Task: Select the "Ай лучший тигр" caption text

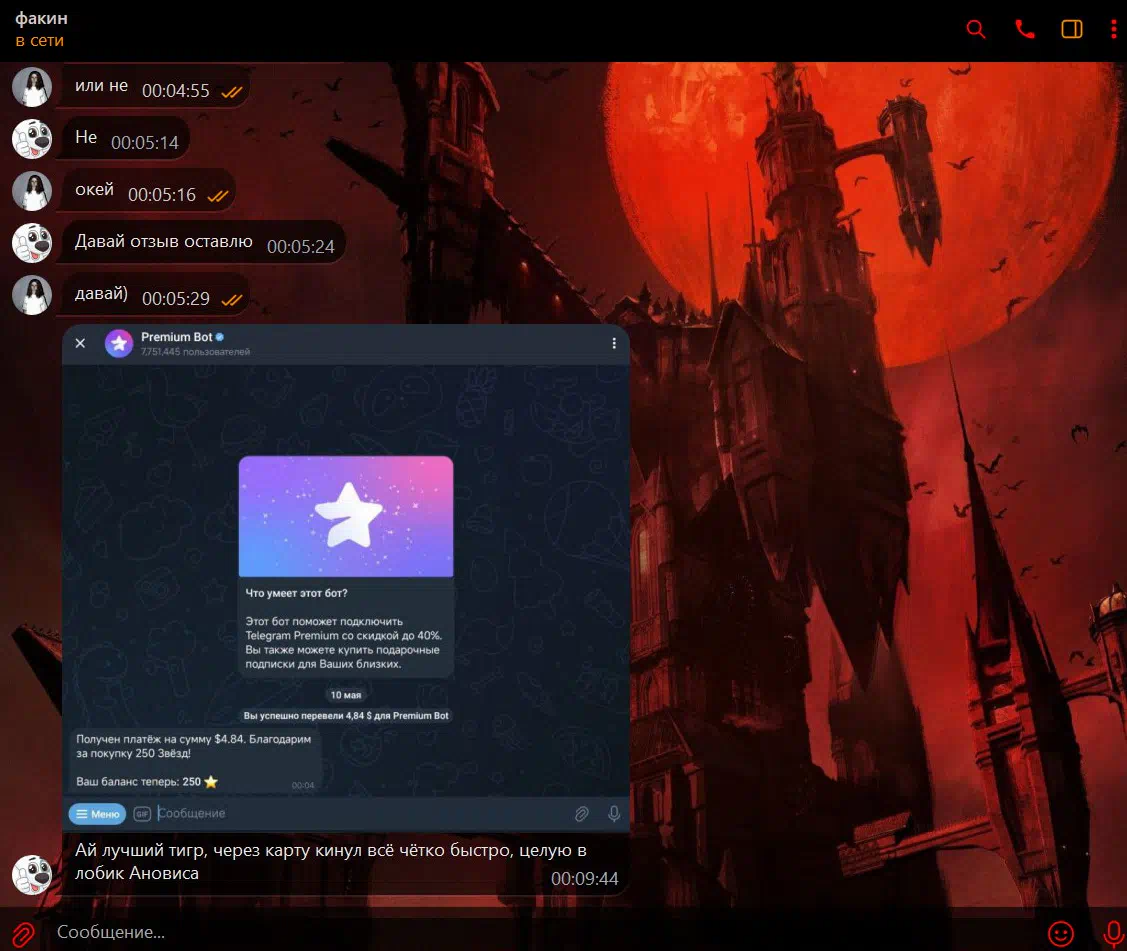Action: tap(331, 861)
